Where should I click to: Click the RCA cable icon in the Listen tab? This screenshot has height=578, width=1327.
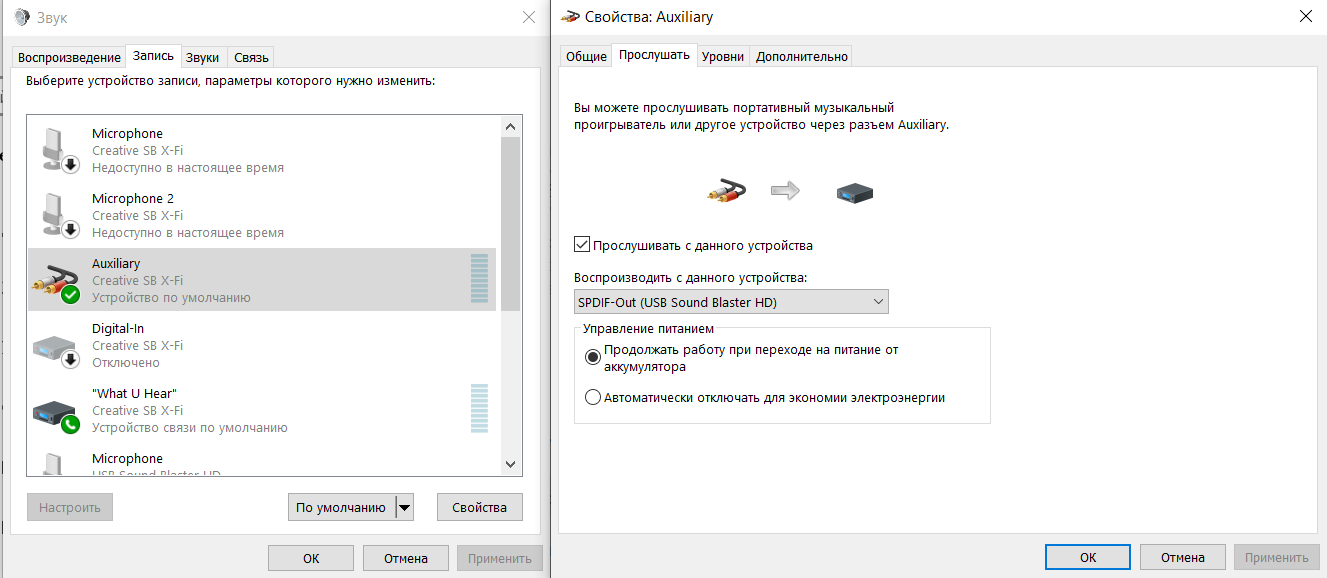(725, 190)
